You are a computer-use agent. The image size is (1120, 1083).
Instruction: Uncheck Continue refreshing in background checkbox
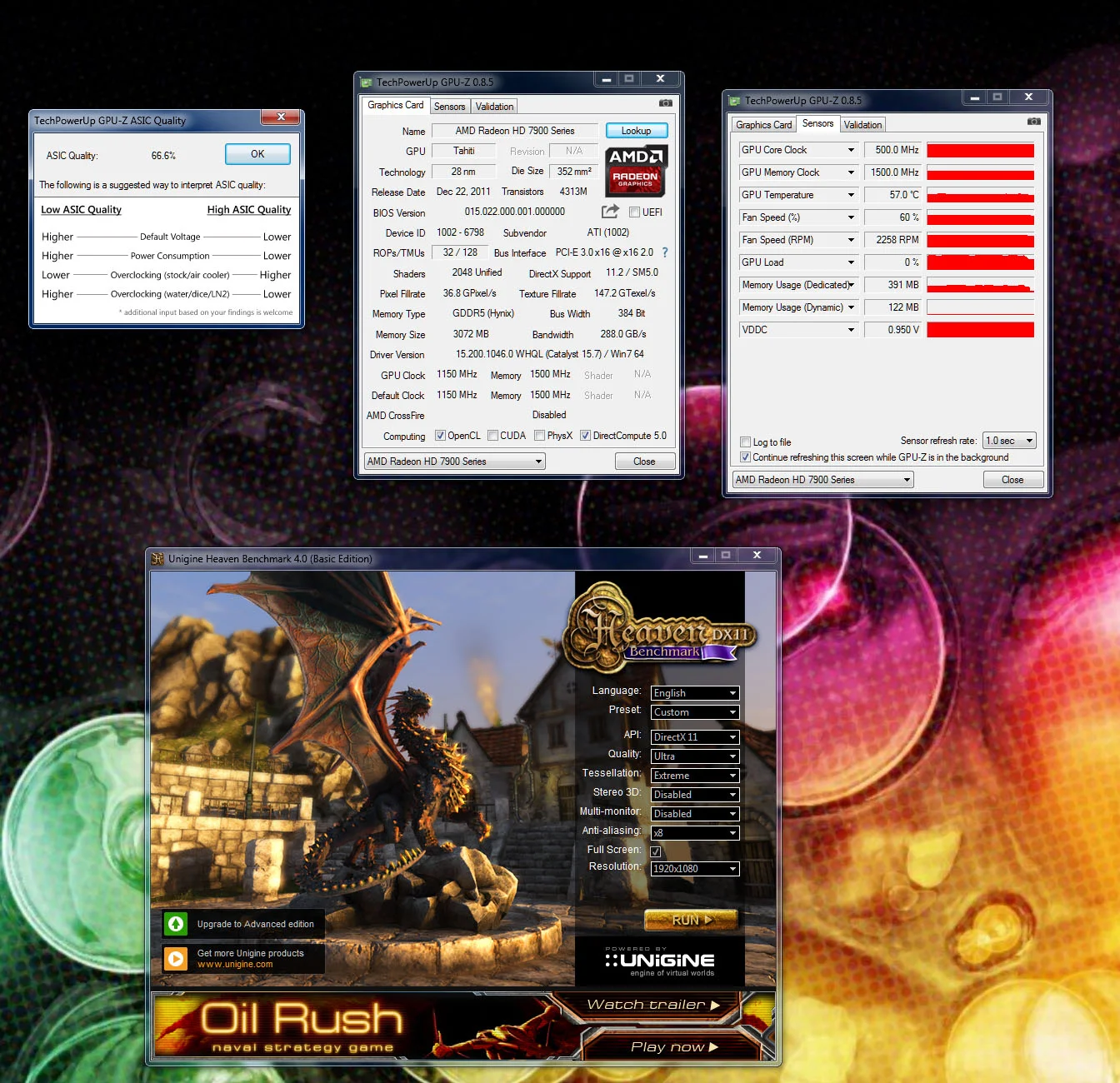pos(745,457)
